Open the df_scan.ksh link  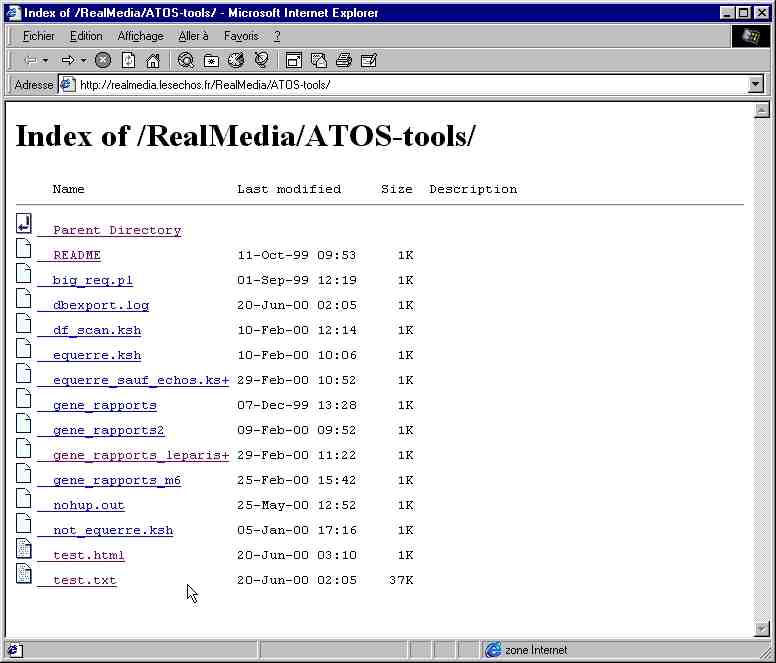(97, 330)
